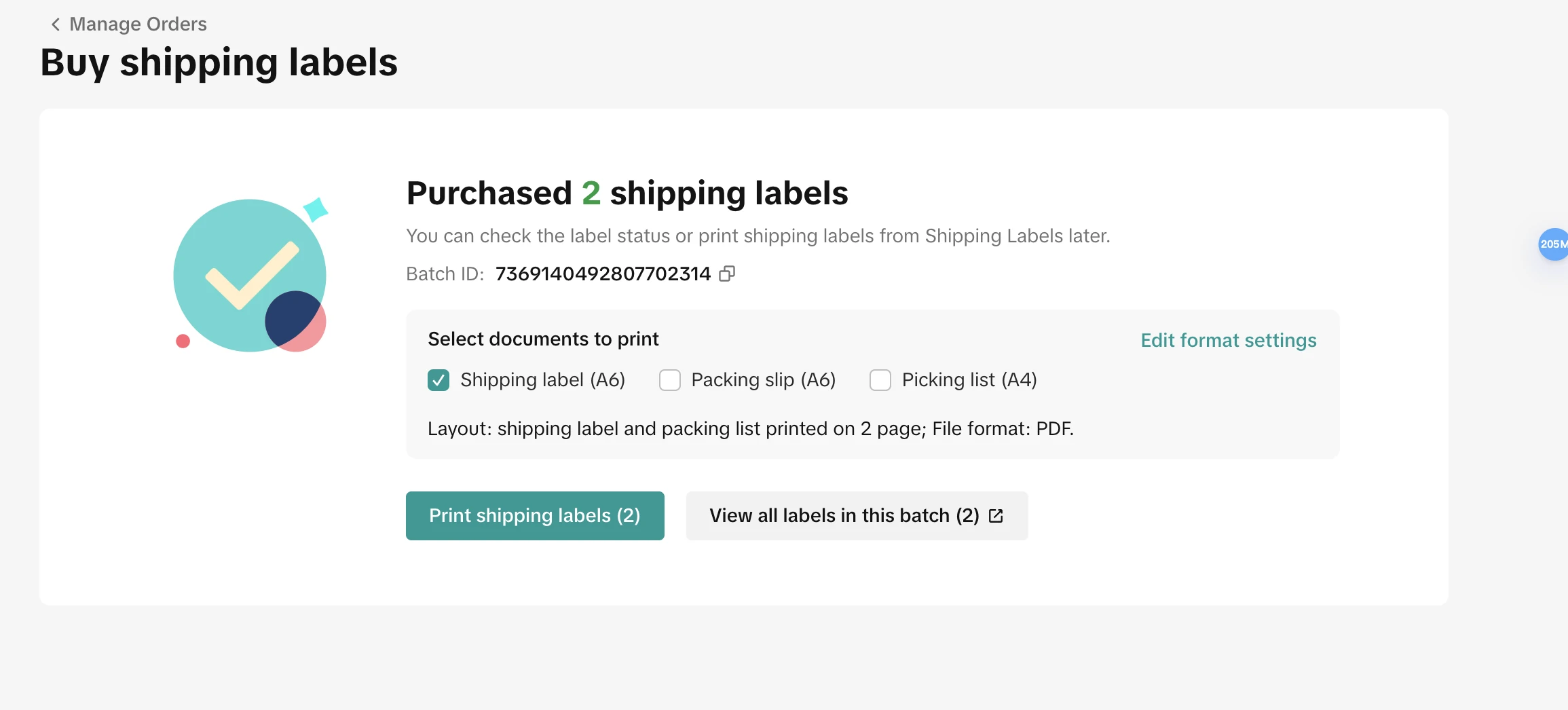Open Edit format settings

[1228, 340]
